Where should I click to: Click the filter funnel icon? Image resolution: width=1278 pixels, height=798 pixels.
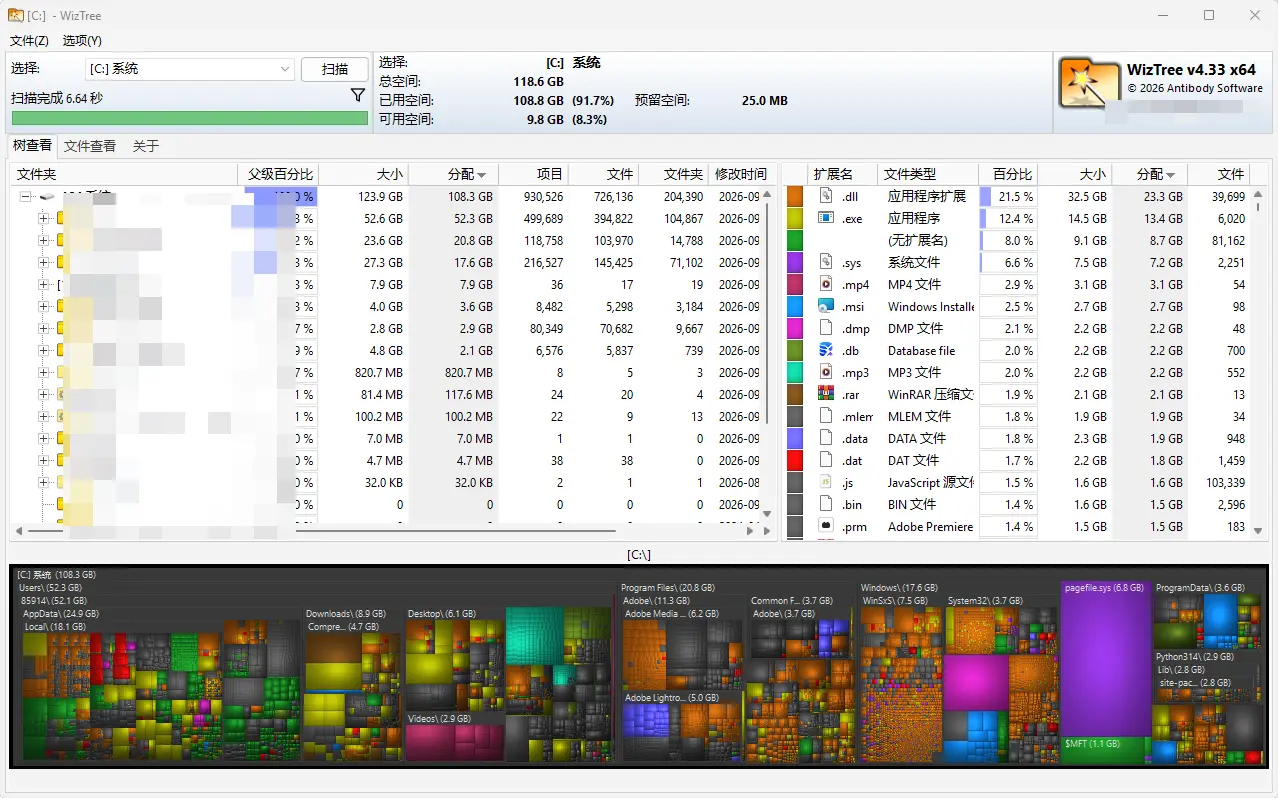click(x=358, y=95)
